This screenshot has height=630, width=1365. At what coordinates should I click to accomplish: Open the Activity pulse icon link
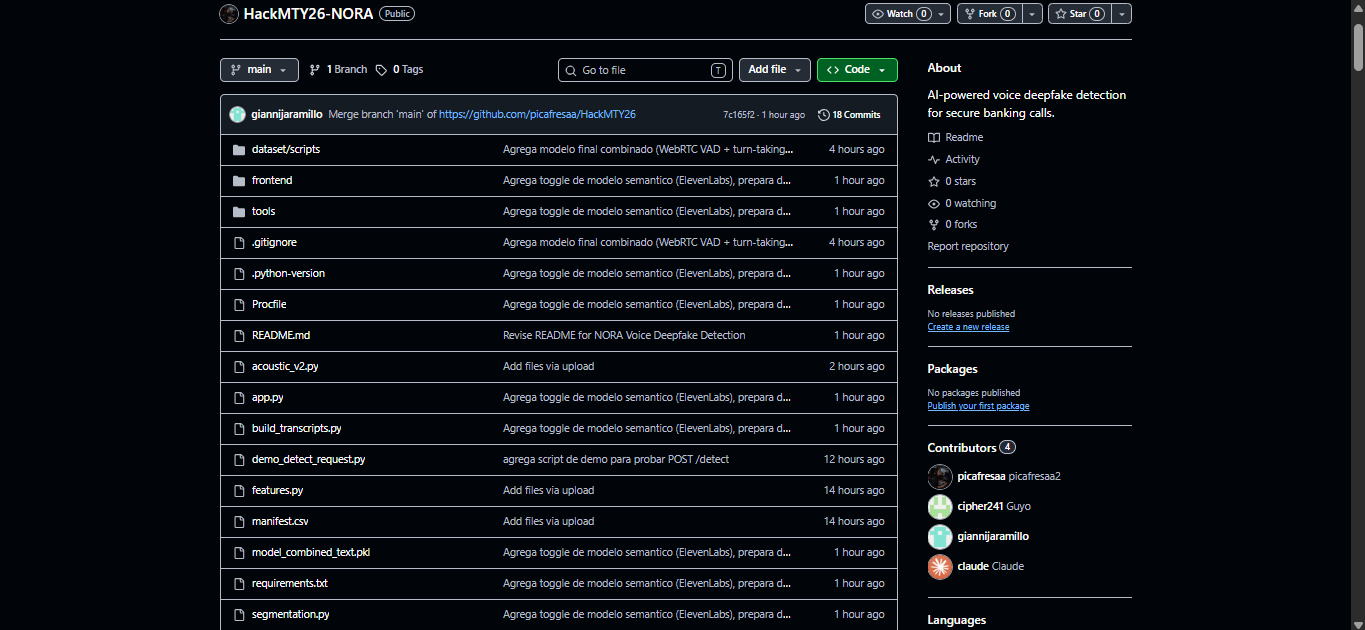point(934,160)
